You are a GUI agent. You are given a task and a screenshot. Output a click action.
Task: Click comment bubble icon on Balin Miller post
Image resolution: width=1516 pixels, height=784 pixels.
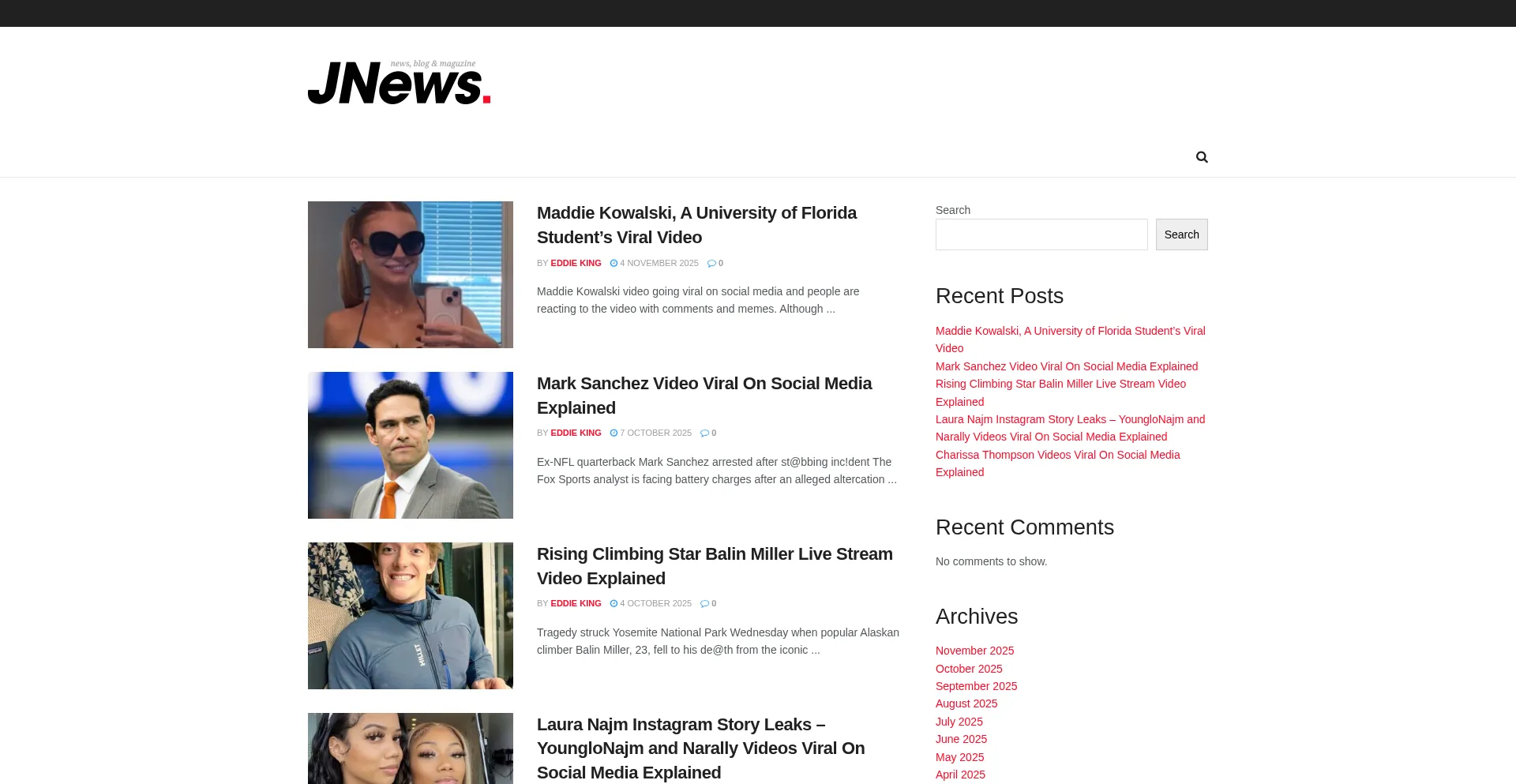pyautogui.click(x=704, y=603)
